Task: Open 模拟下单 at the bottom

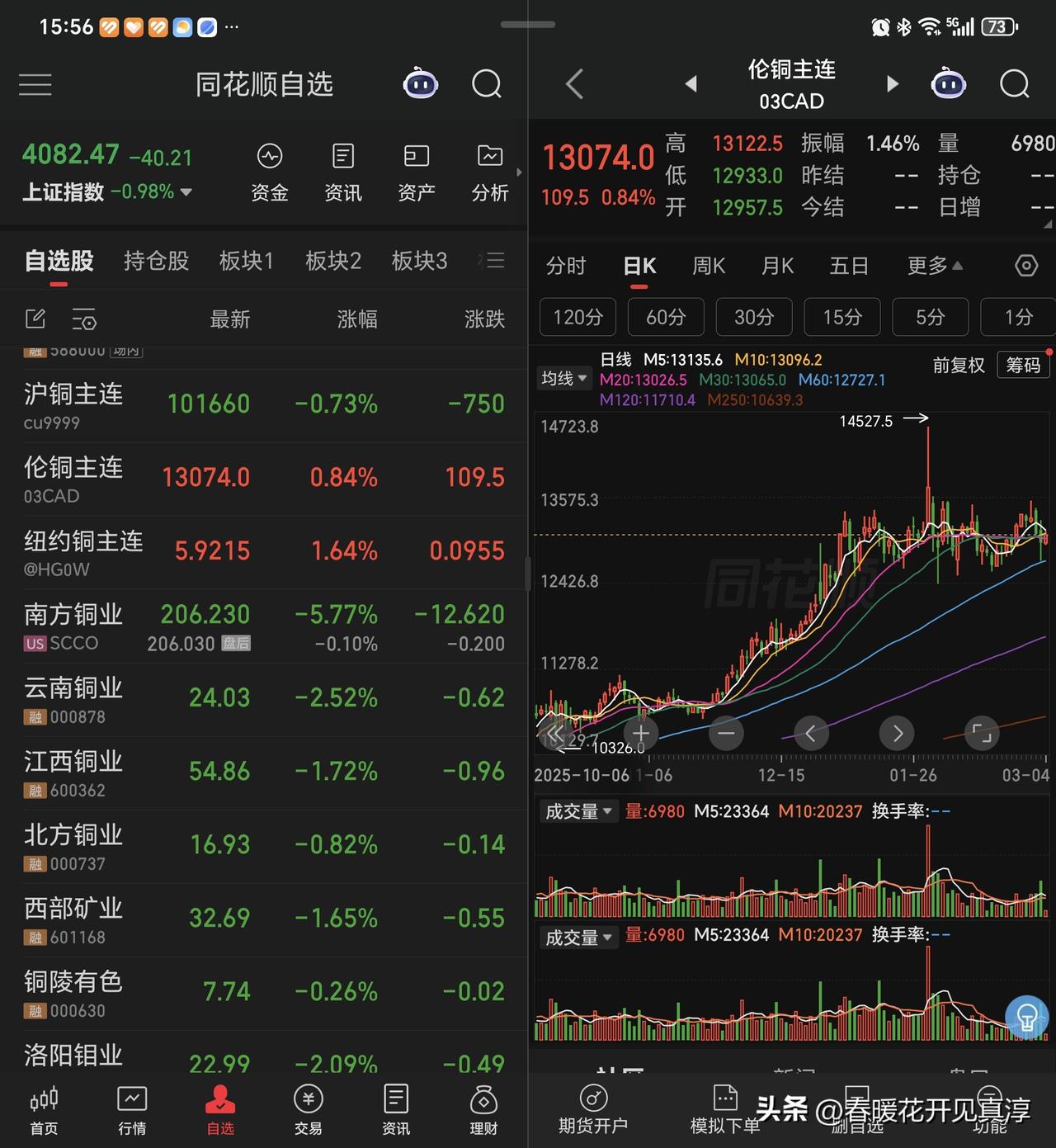Action: tap(724, 1110)
